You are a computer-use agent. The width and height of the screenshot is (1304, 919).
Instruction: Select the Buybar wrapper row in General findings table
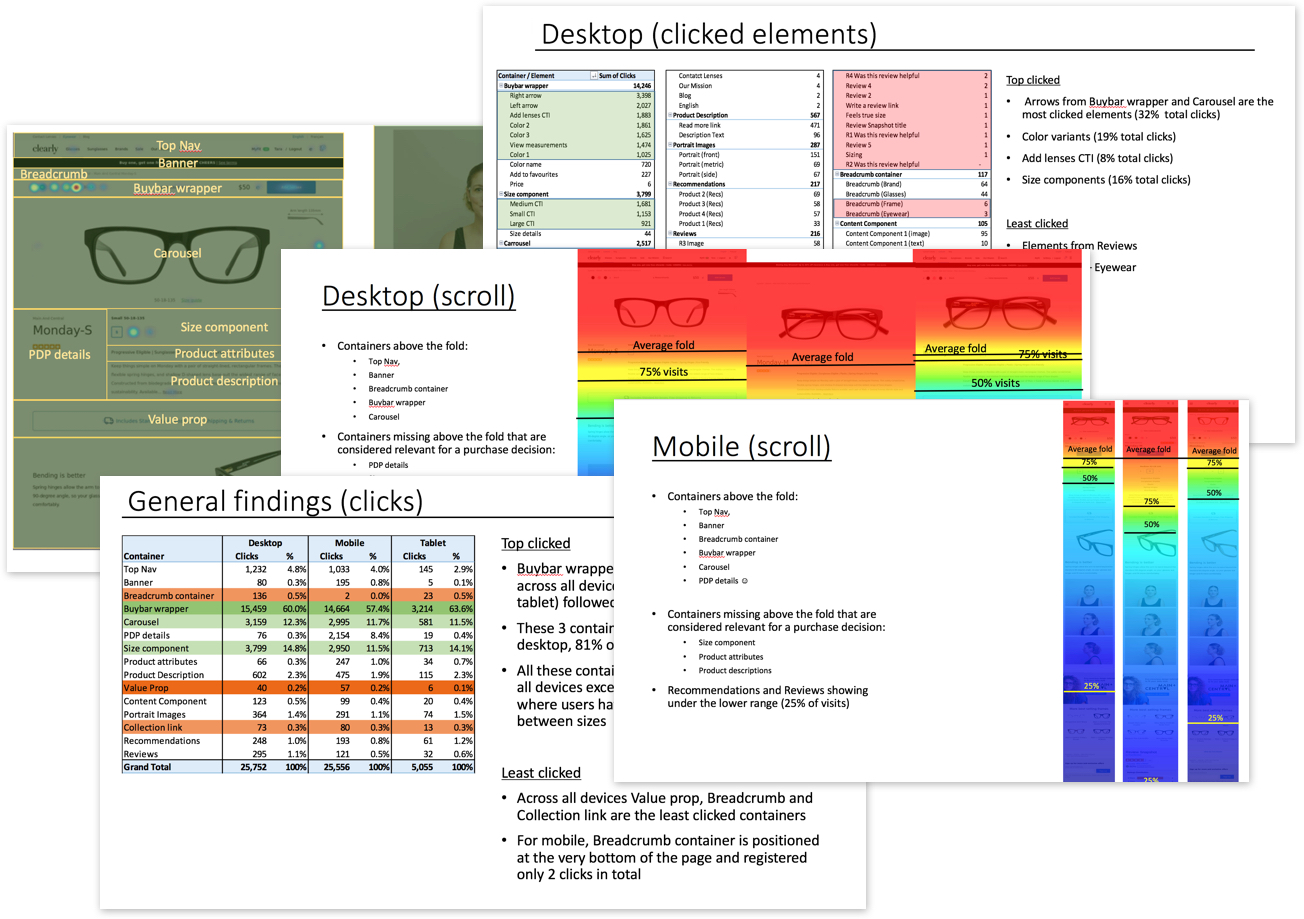pyautogui.click(x=298, y=607)
